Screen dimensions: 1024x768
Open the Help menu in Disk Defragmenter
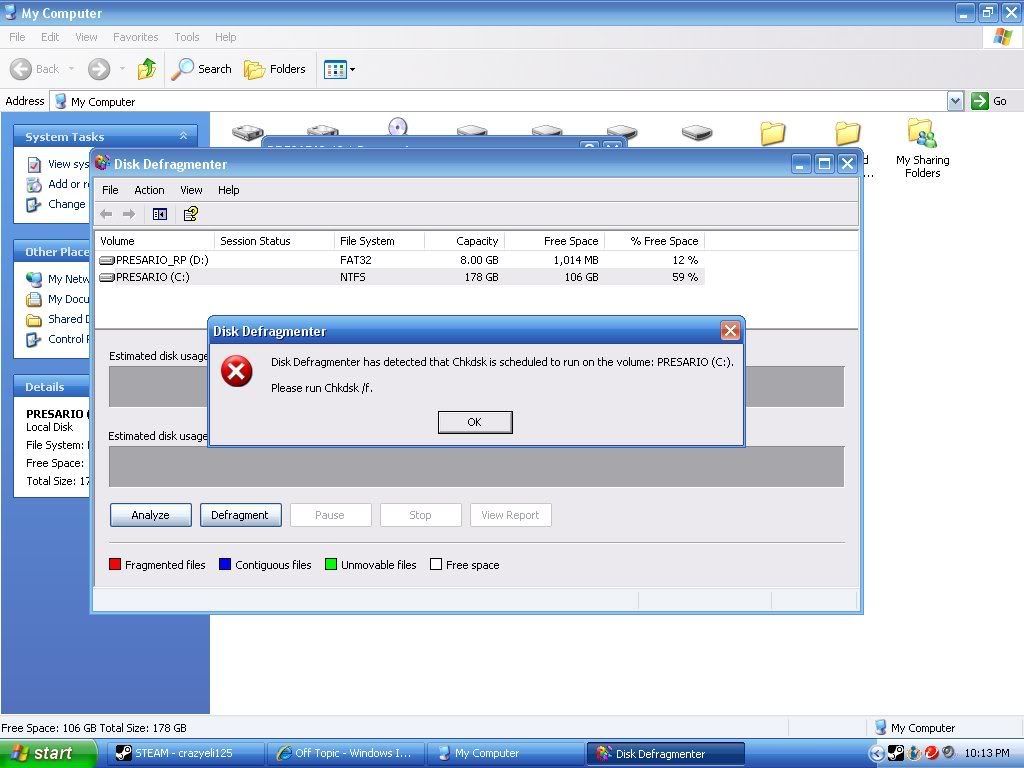point(229,190)
